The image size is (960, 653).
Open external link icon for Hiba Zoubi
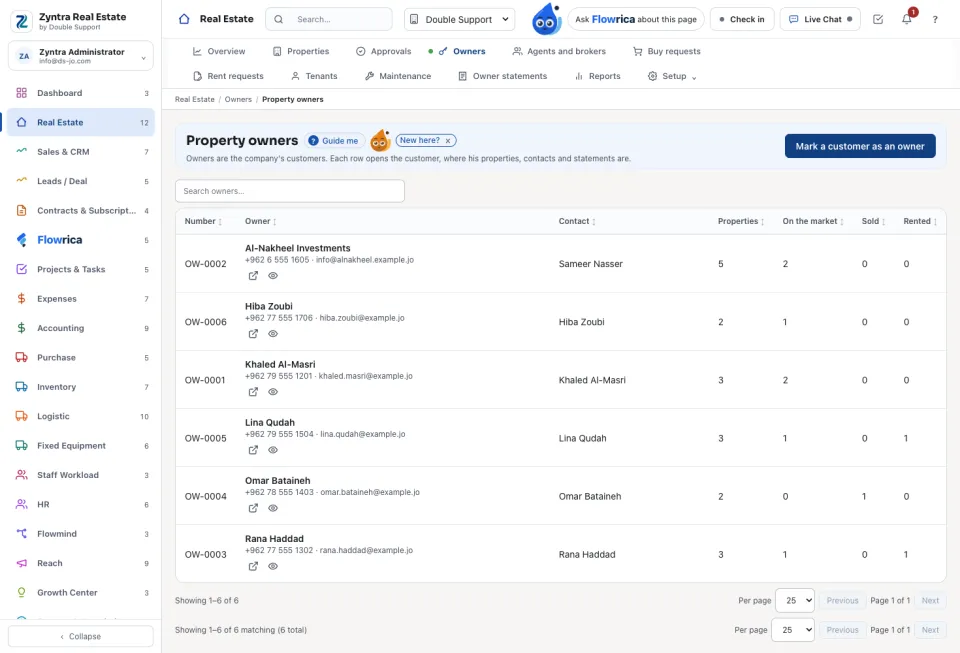(253, 334)
